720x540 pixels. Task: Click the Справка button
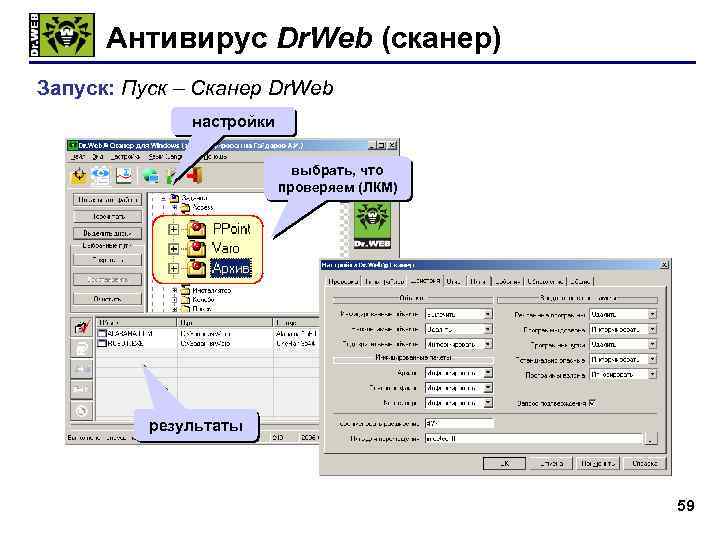pyautogui.click(x=645, y=463)
